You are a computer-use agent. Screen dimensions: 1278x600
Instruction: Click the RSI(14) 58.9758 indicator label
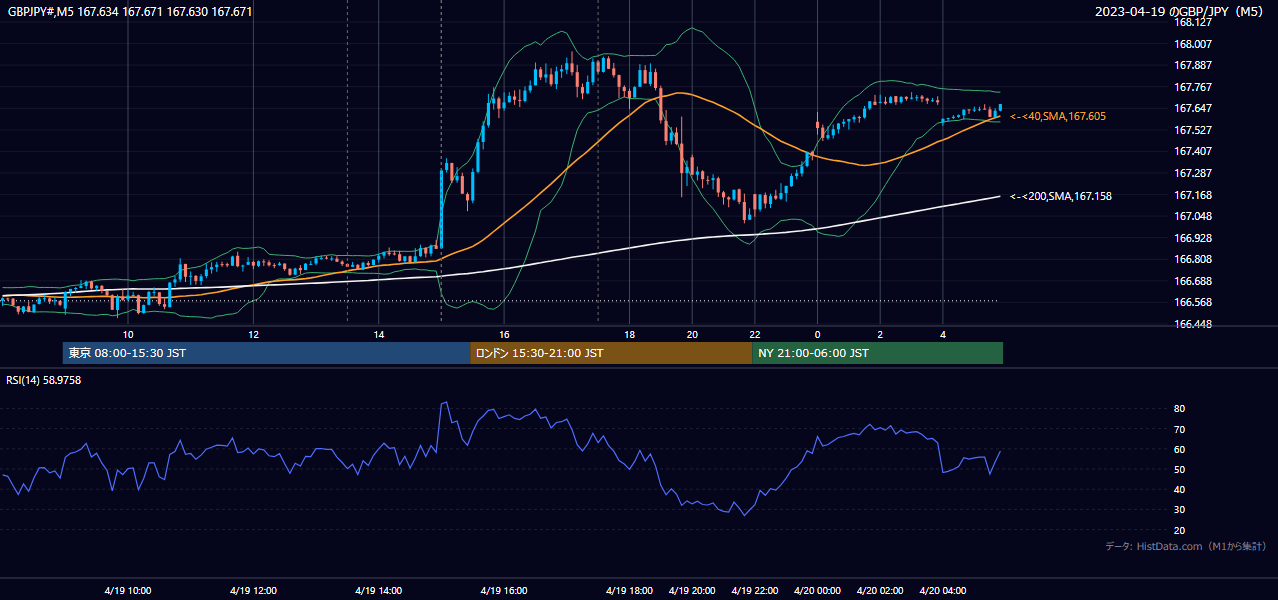click(x=44, y=380)
